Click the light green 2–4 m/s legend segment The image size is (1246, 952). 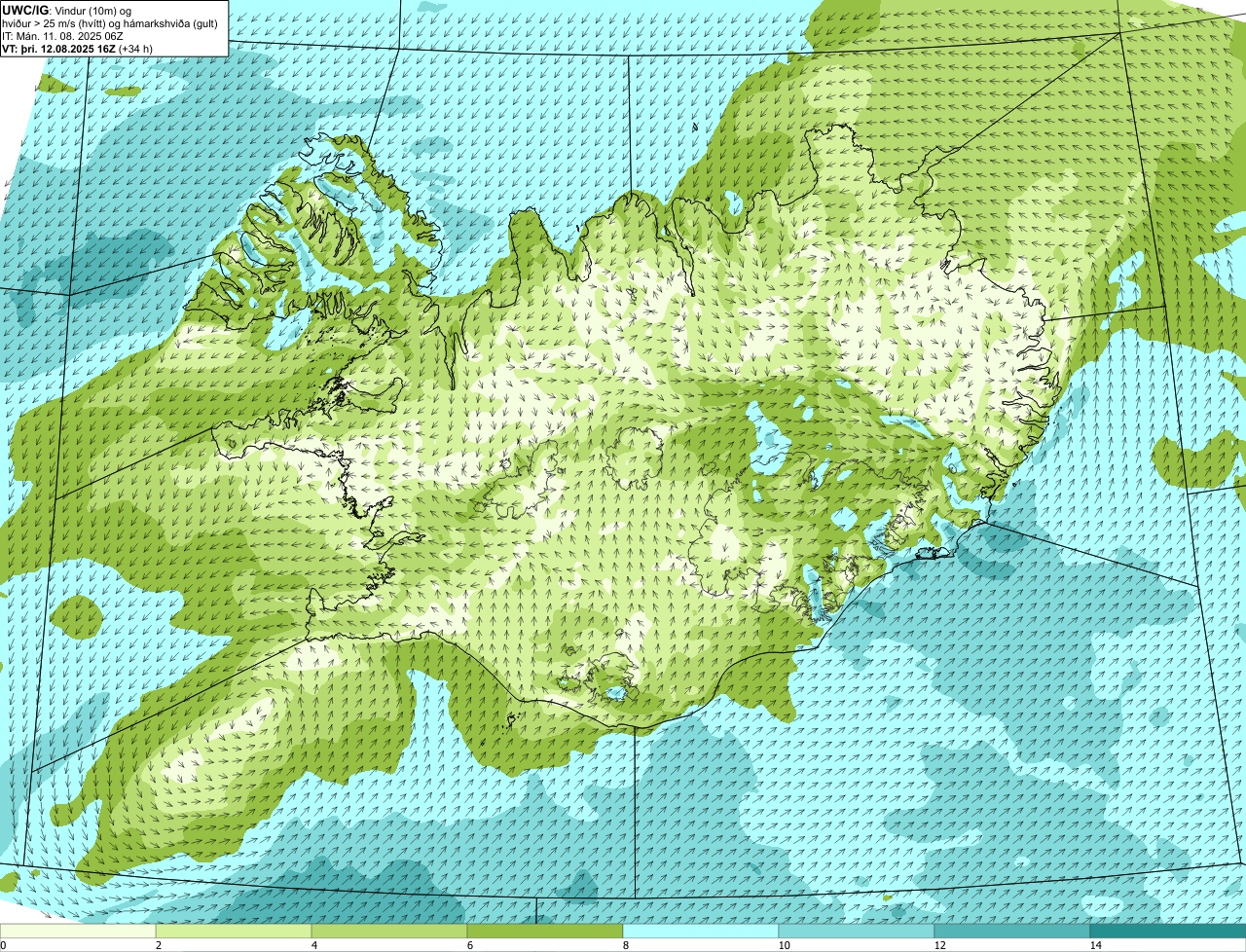(234, 931)
